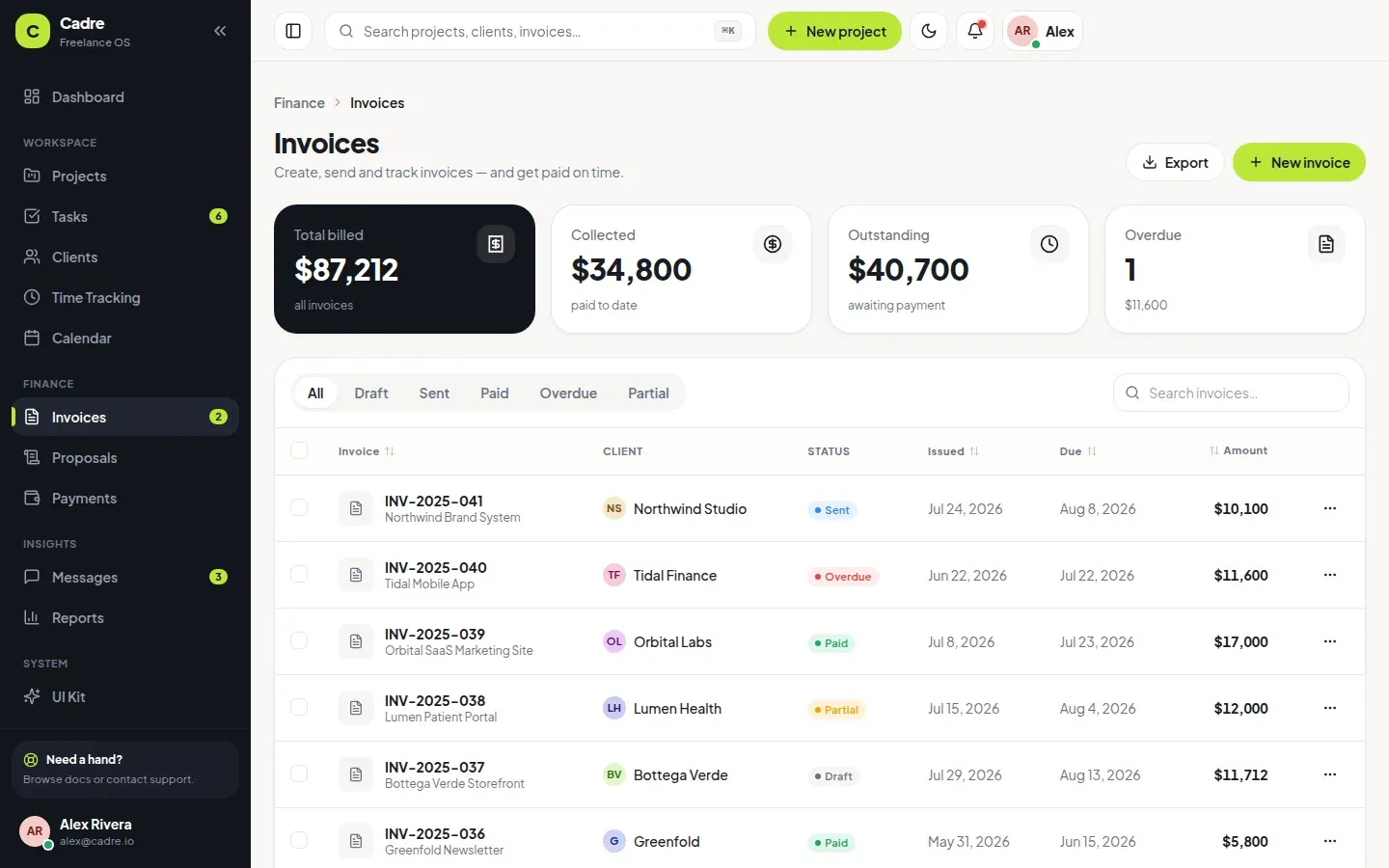Select the checkbox for INV-2025-037

pyautogui.click(x=299, y=773)
